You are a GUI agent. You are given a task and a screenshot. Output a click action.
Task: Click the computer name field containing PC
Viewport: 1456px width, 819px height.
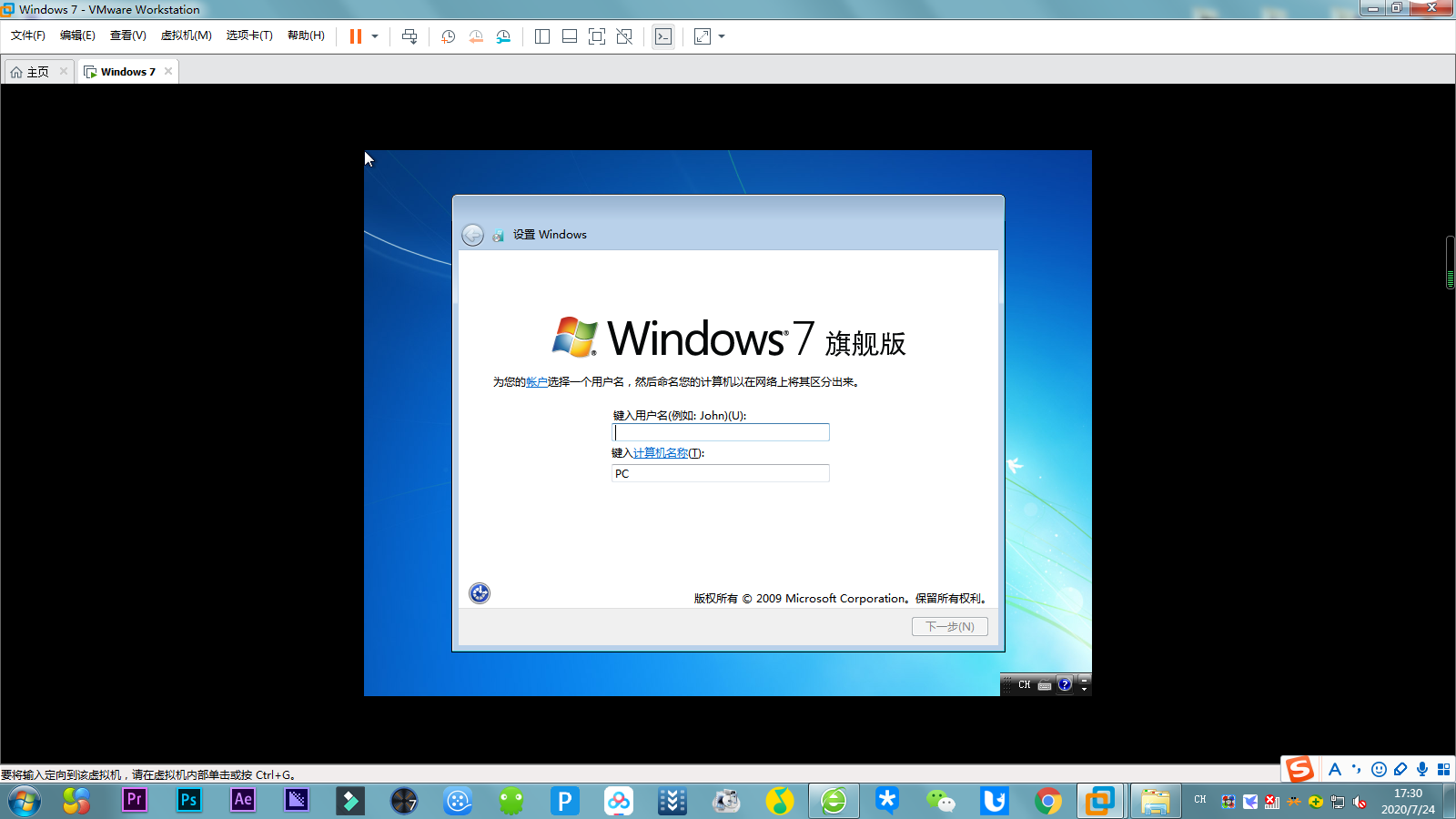point(721,473)
